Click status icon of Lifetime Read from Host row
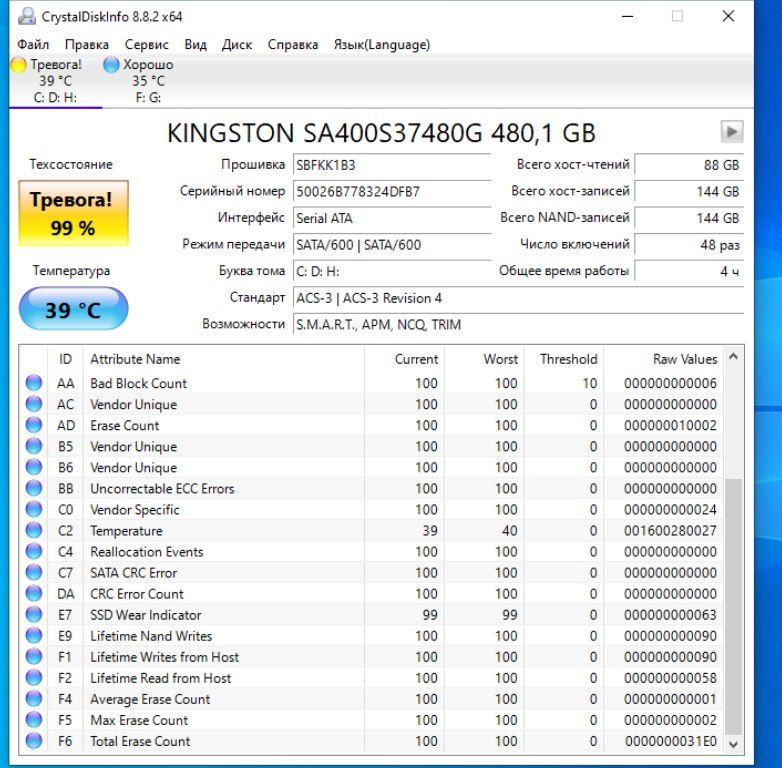The height and width of the screenshot is (768, 782). [x=33, y=677]
